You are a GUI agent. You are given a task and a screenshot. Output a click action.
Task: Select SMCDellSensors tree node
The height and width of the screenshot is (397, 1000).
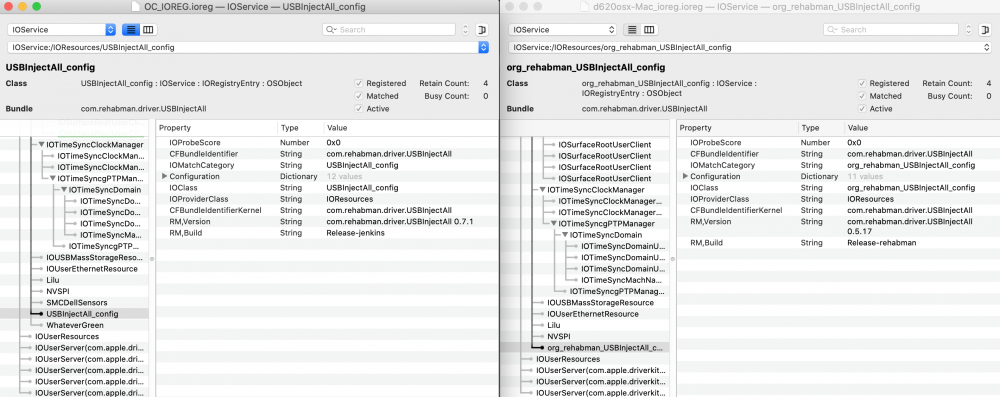pyautogui.click(x=77, y=303)
